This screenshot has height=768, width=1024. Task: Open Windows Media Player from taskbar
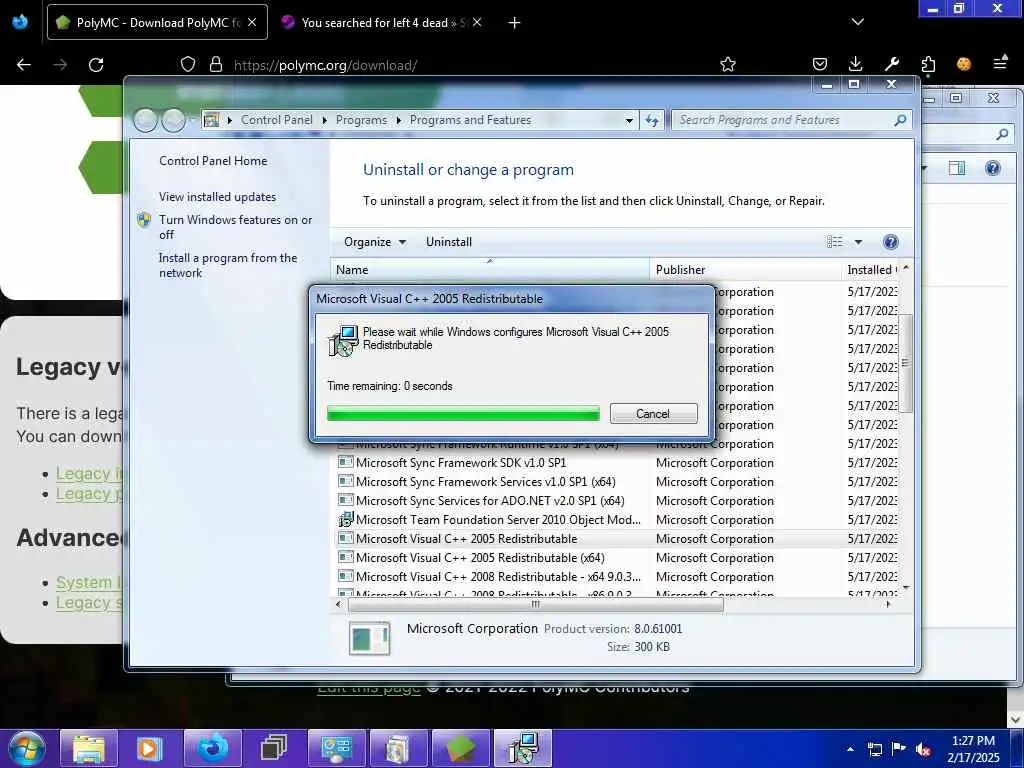[x=150, y=748]
